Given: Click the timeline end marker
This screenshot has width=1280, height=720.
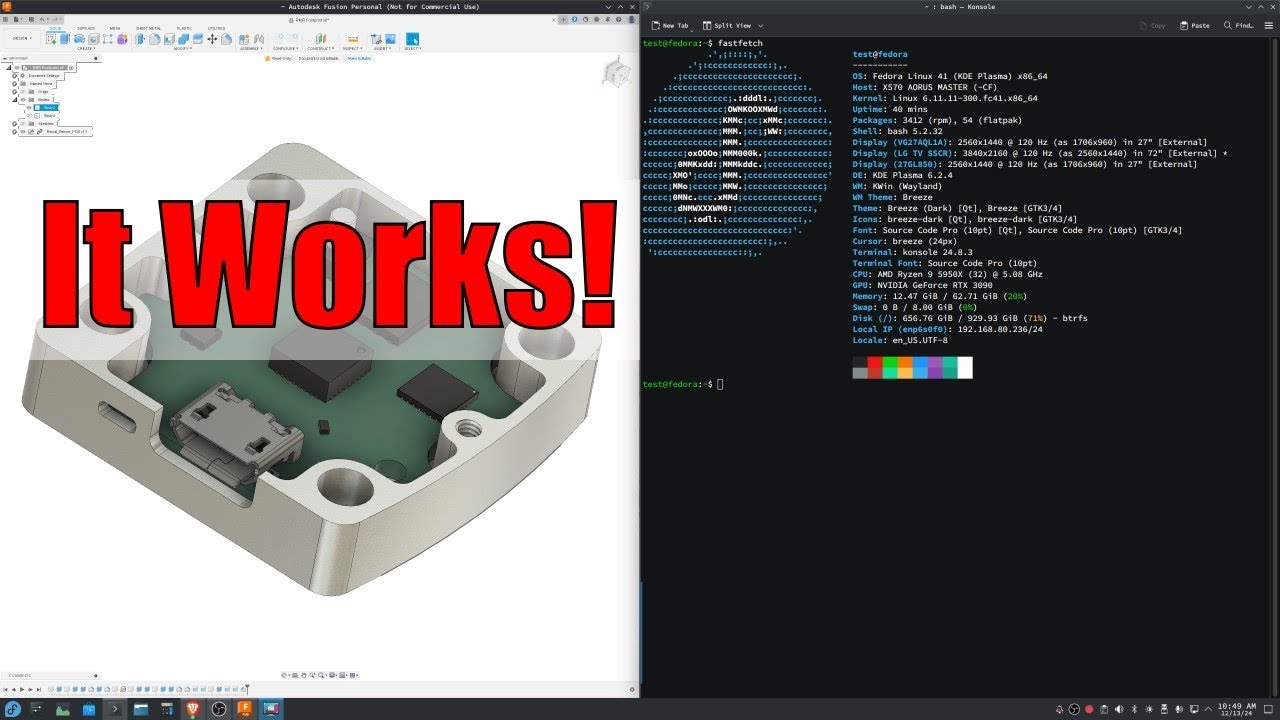Looking at the screenshot, I should pos(247,689).
